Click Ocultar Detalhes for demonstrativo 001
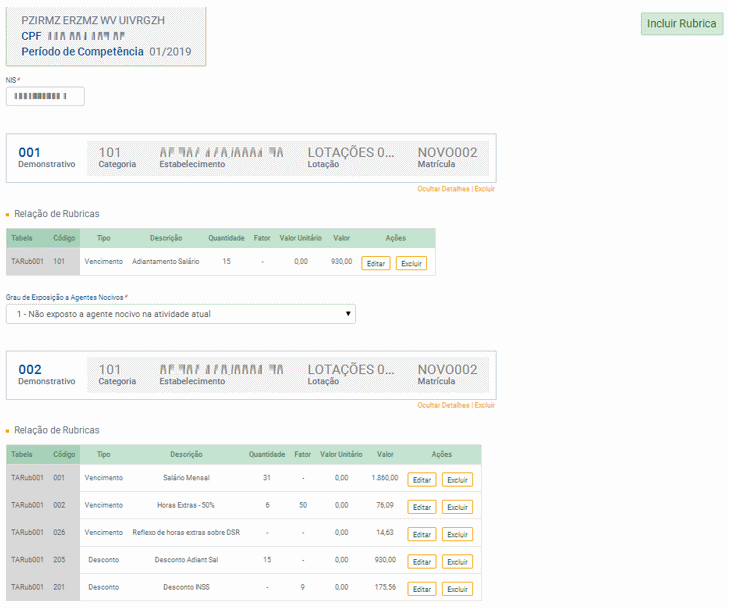729x608 pixels. coord(442,189)
